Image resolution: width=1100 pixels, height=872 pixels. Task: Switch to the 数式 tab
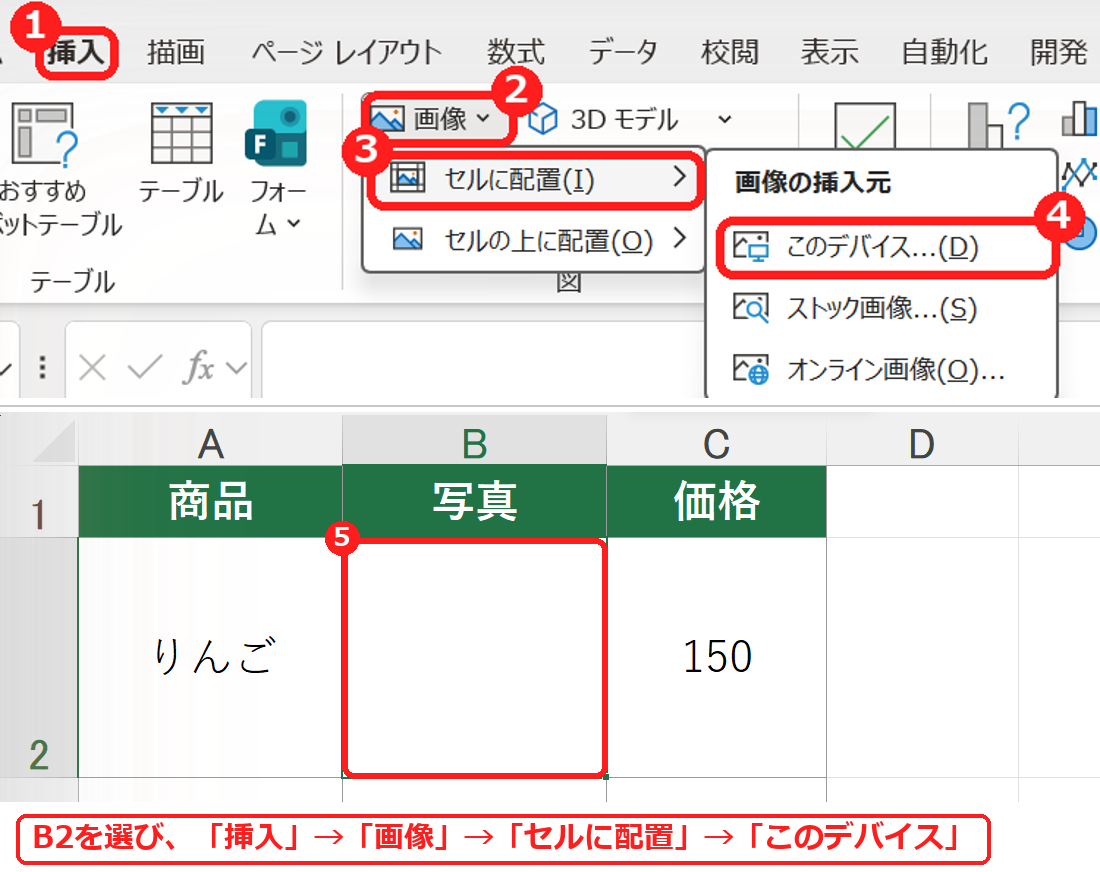(516, 53)
